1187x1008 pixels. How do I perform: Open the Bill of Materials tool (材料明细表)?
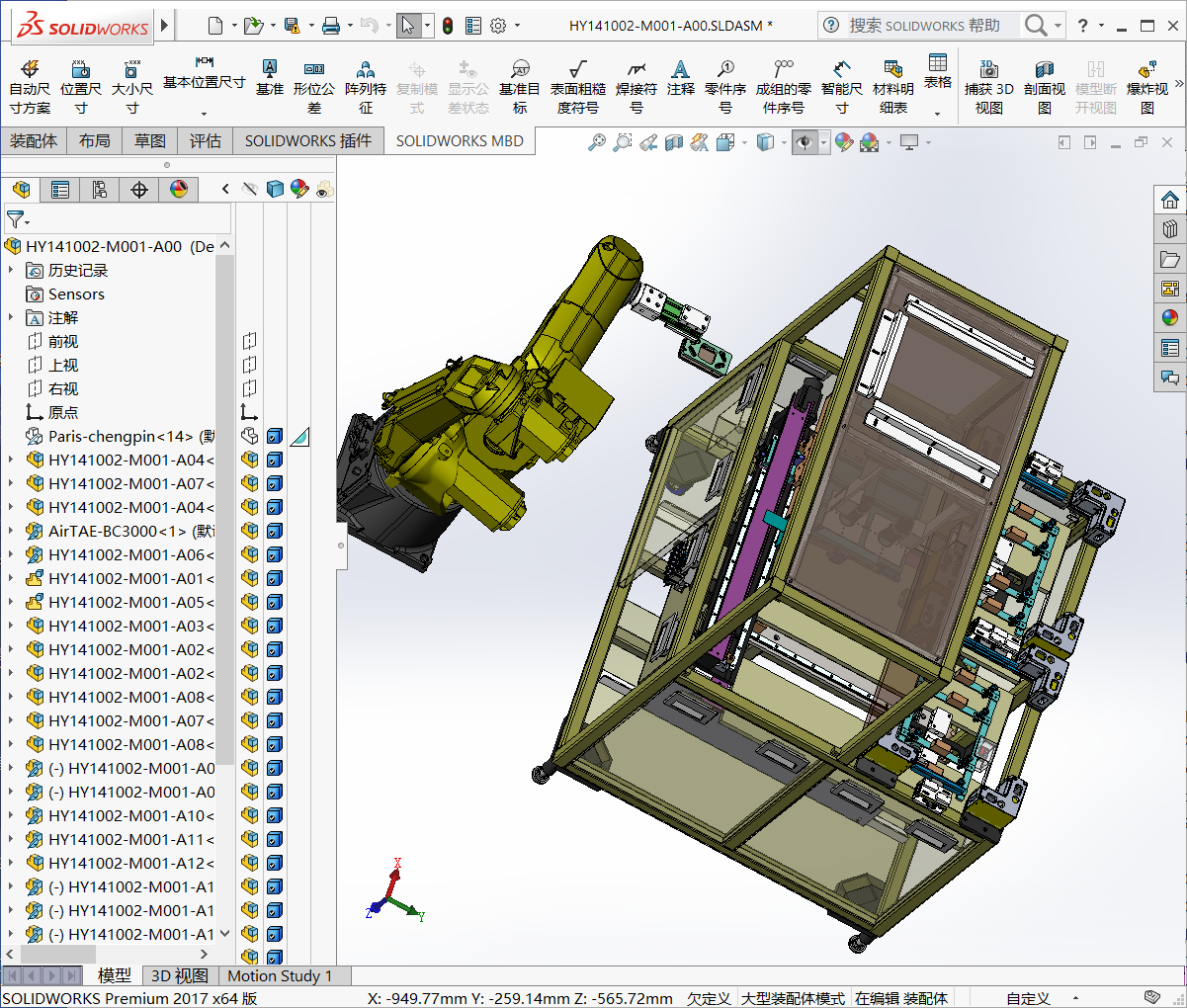pos(893,86)
